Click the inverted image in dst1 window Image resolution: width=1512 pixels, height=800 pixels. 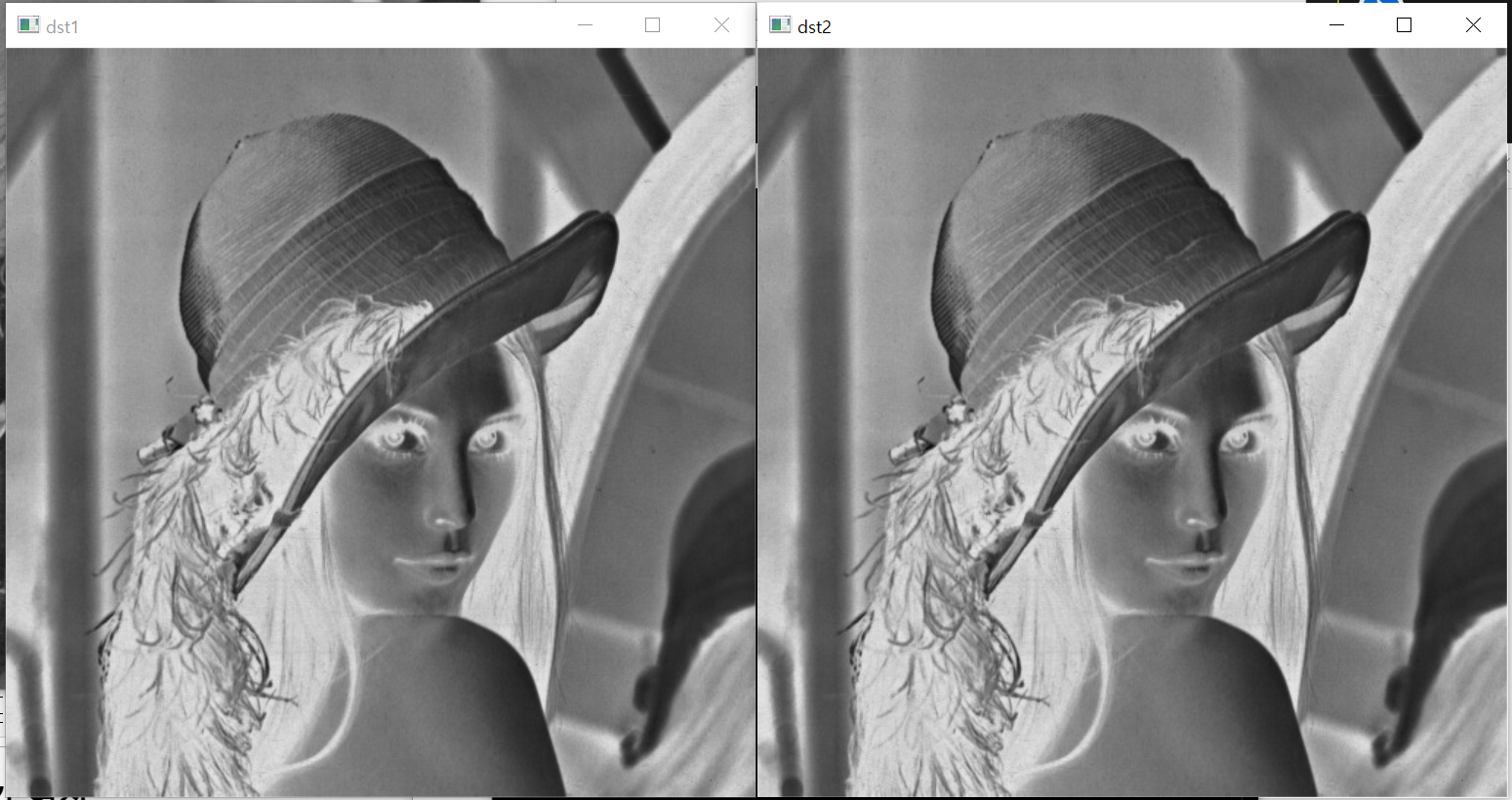381,421
